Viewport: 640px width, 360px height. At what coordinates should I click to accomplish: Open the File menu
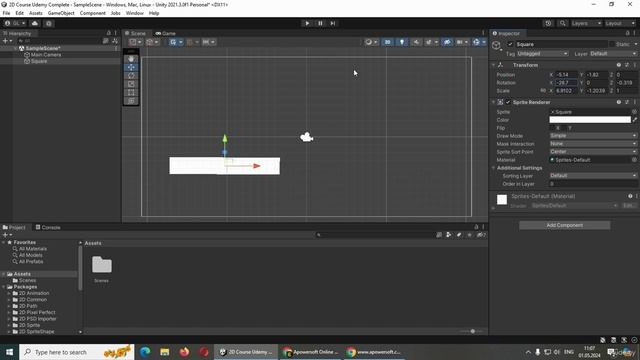6,13
